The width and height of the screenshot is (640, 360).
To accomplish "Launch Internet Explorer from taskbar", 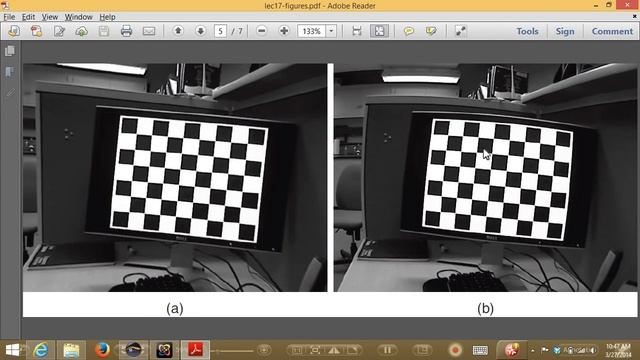I will click(40, 350).
